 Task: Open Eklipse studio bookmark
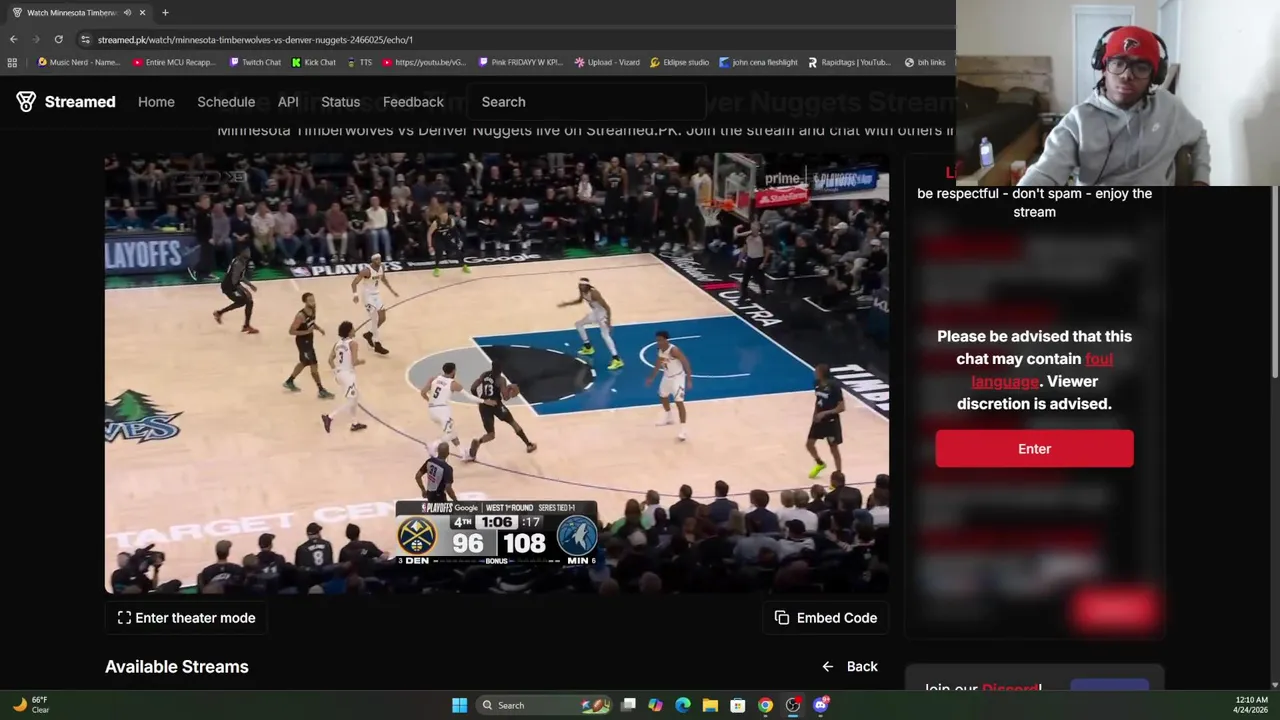[679, 62]
